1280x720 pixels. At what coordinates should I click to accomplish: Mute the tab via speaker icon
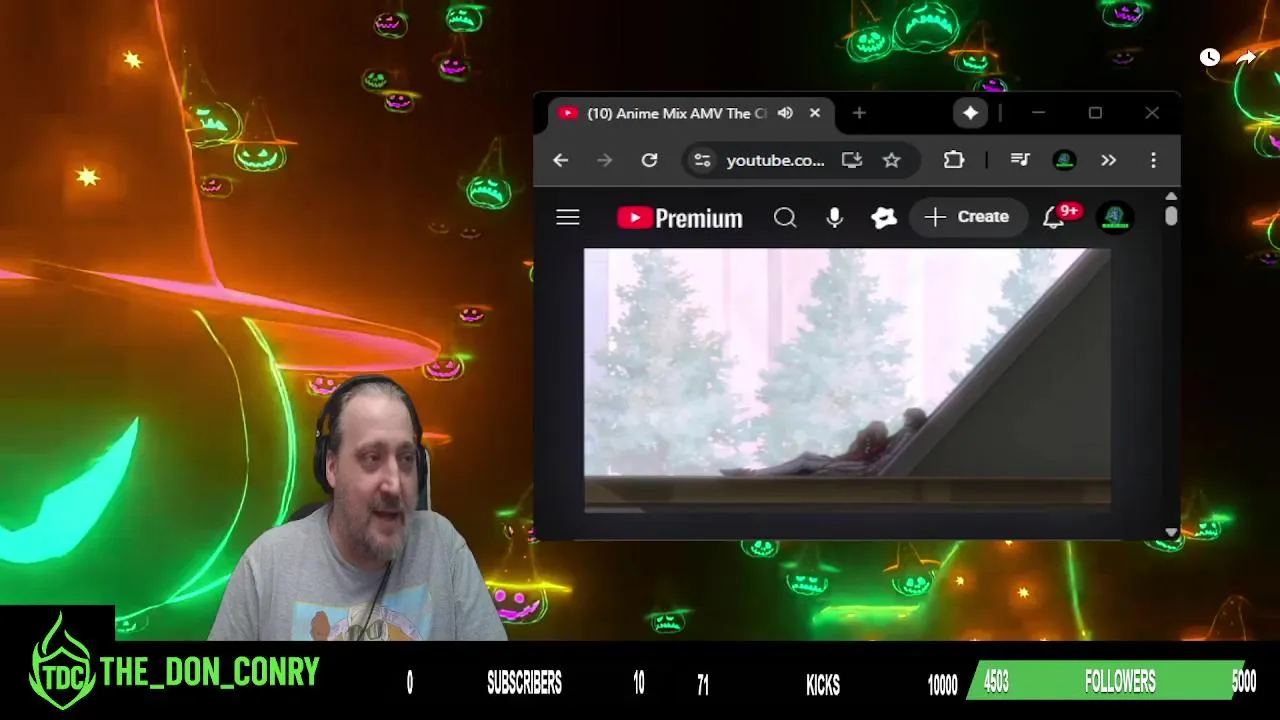785,113
